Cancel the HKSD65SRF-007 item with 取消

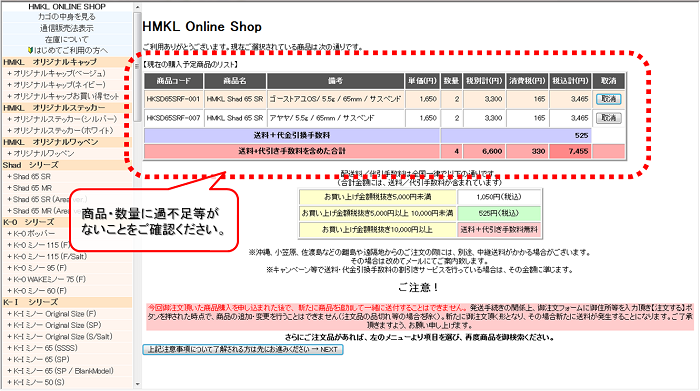(608, 118)
